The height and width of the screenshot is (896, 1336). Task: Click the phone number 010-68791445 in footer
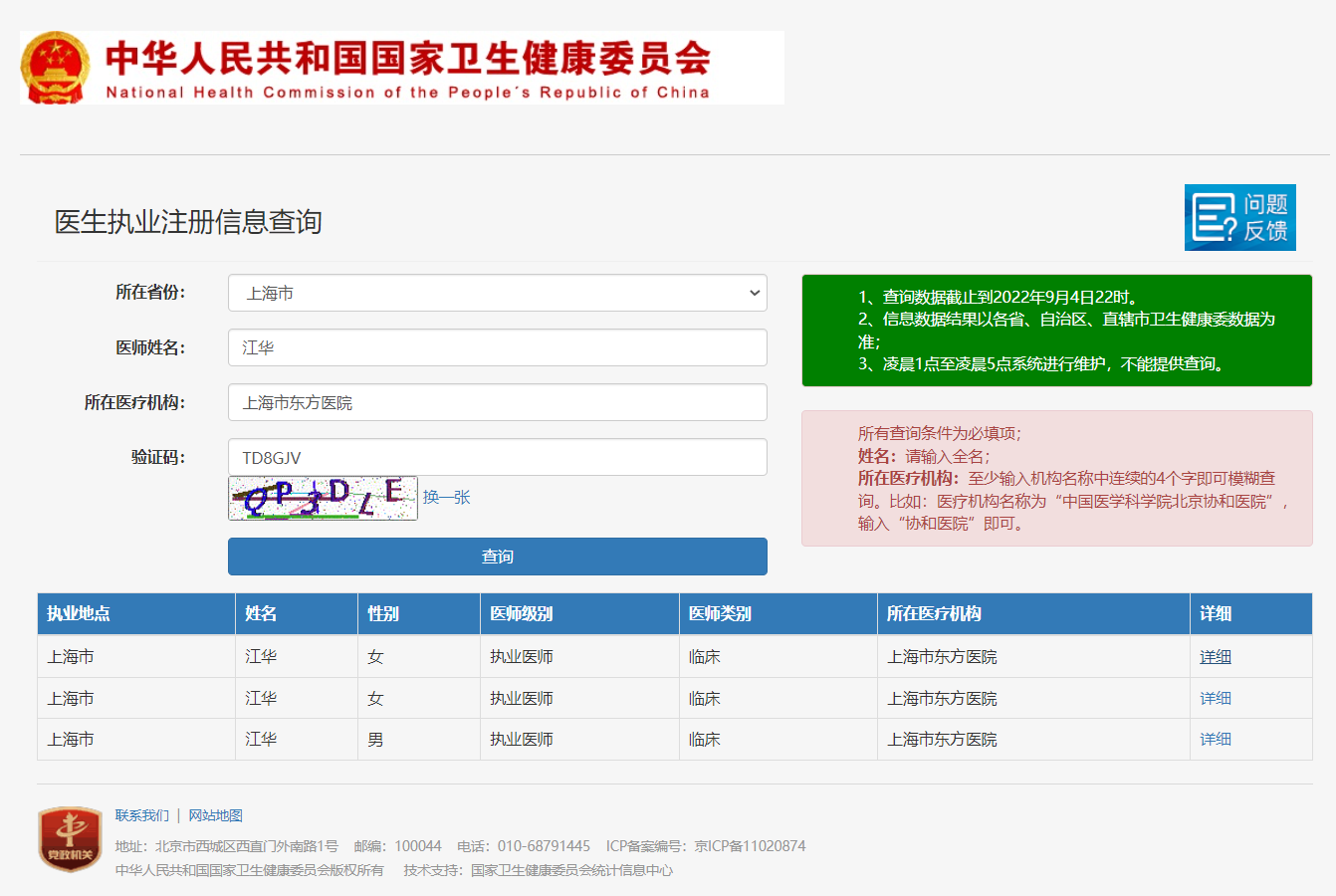pyautogui.click(x=544, y=846)
